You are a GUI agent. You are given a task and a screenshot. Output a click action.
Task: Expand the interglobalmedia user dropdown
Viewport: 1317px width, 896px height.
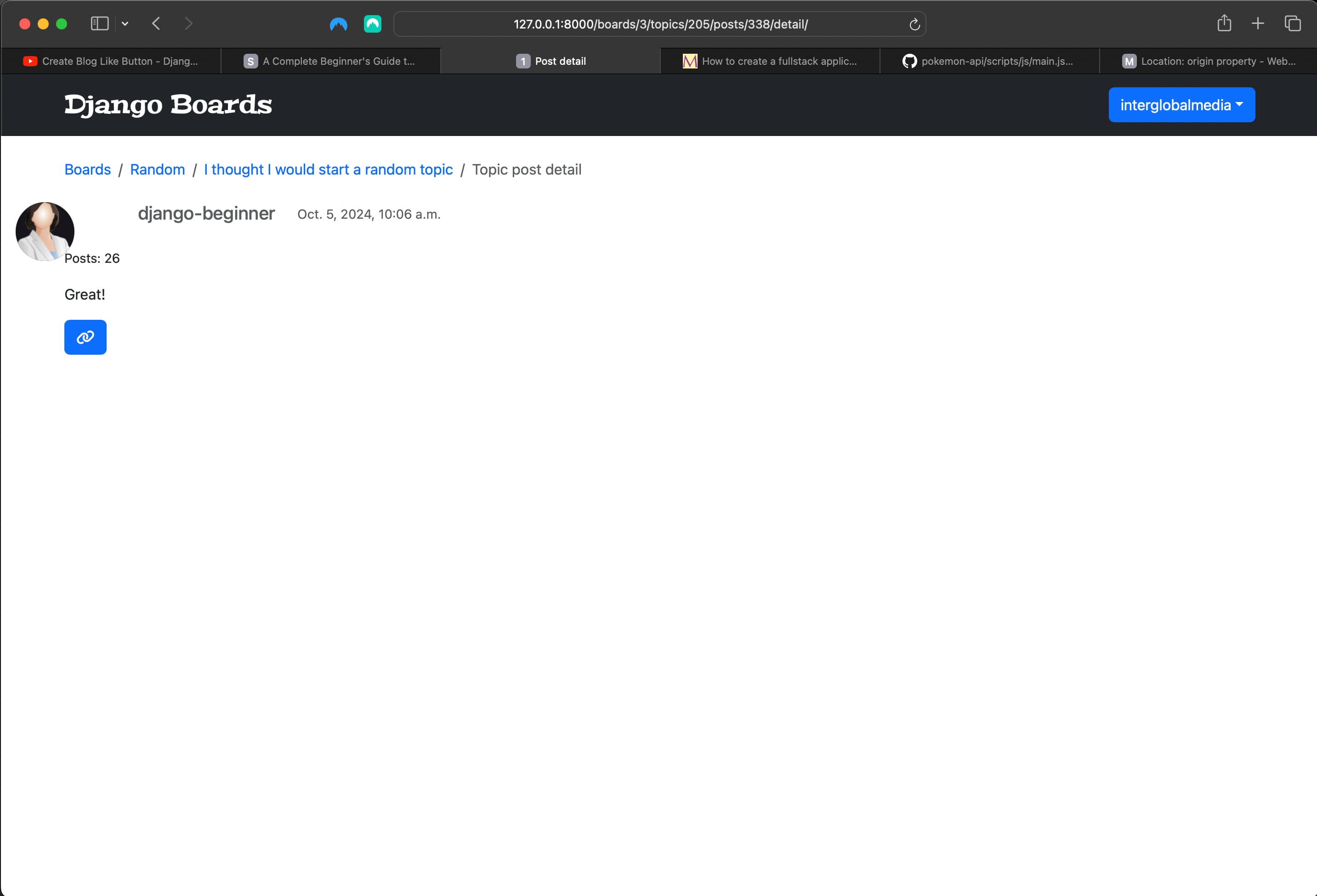[1181, 105]
